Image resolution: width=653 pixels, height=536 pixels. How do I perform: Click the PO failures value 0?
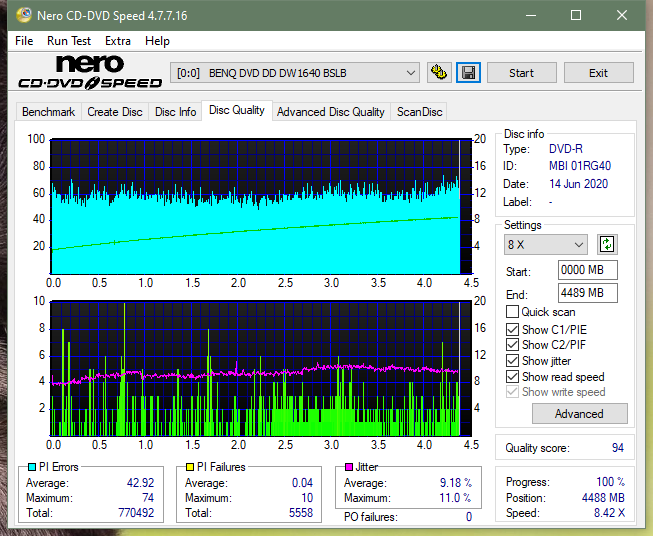click(469, 517)
